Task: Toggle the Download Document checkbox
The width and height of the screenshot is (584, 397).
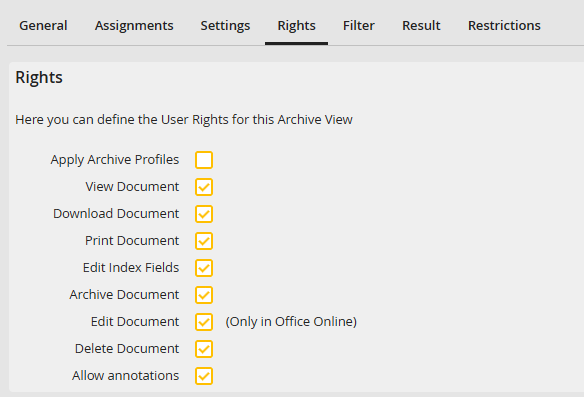Action: click(x=204, y=214)
